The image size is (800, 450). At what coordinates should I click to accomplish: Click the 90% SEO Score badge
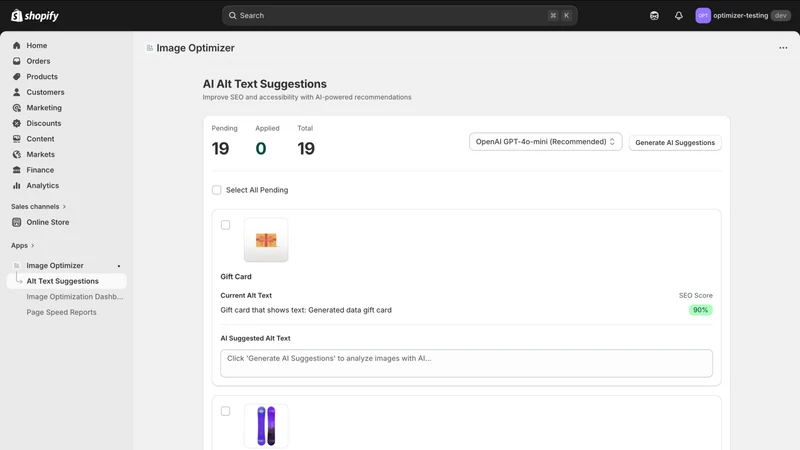coord(701,310)
